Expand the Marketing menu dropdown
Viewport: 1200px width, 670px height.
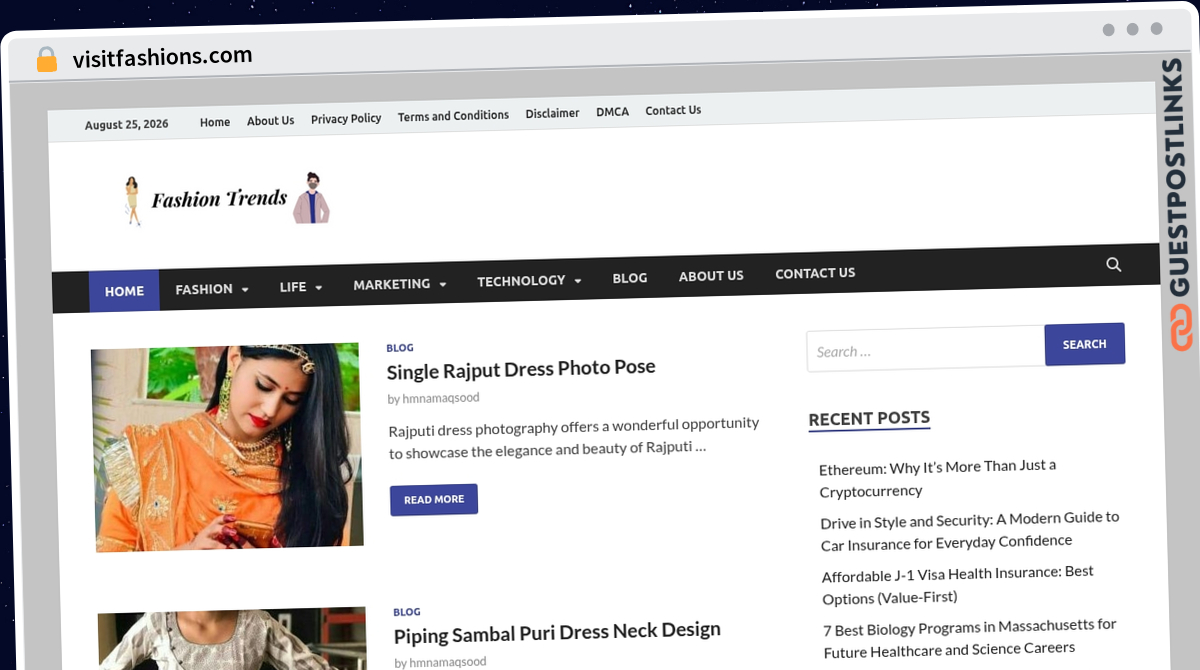tap(400, 284)
